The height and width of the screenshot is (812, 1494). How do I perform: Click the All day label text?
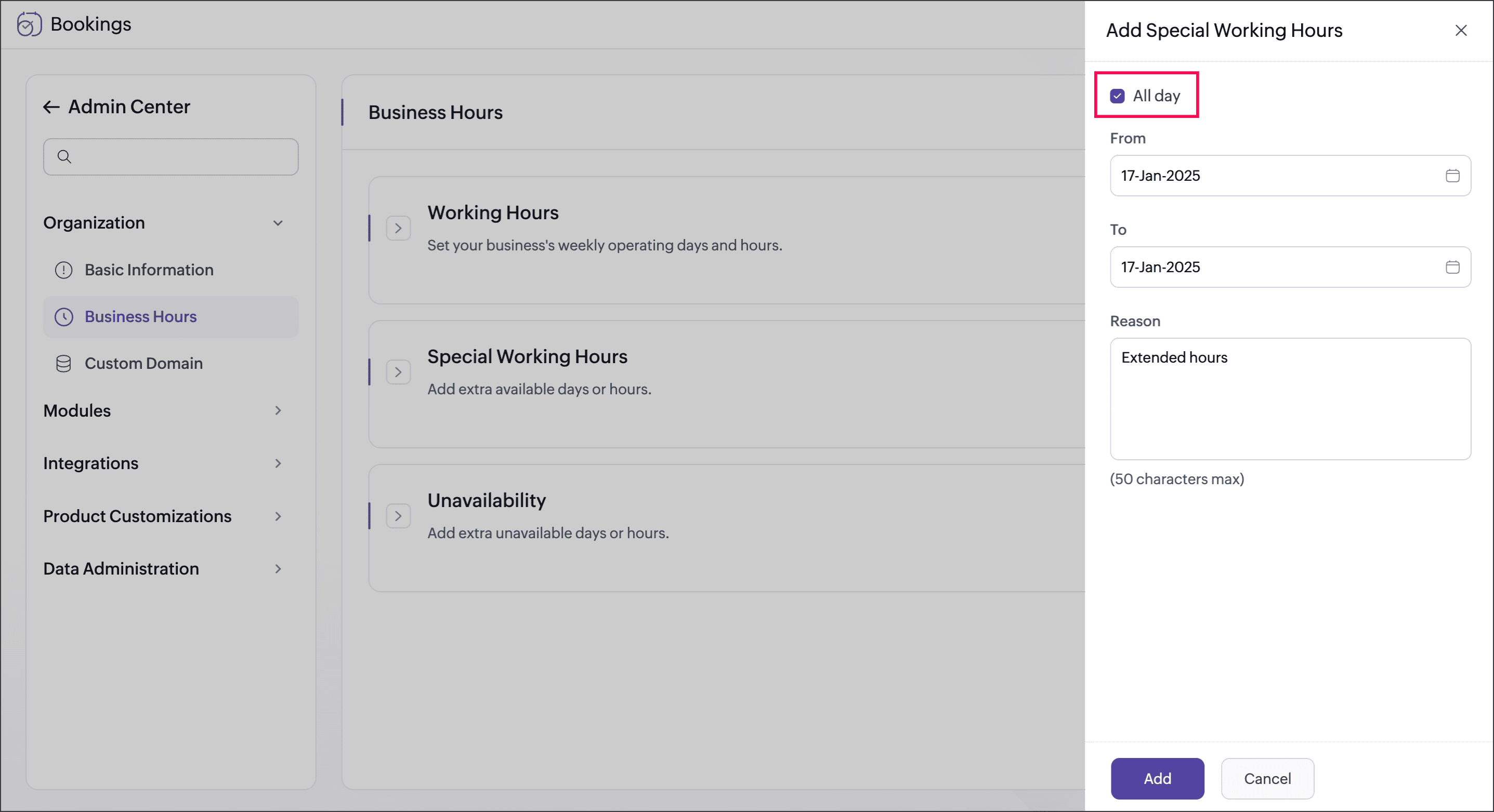click(1157, 96)
